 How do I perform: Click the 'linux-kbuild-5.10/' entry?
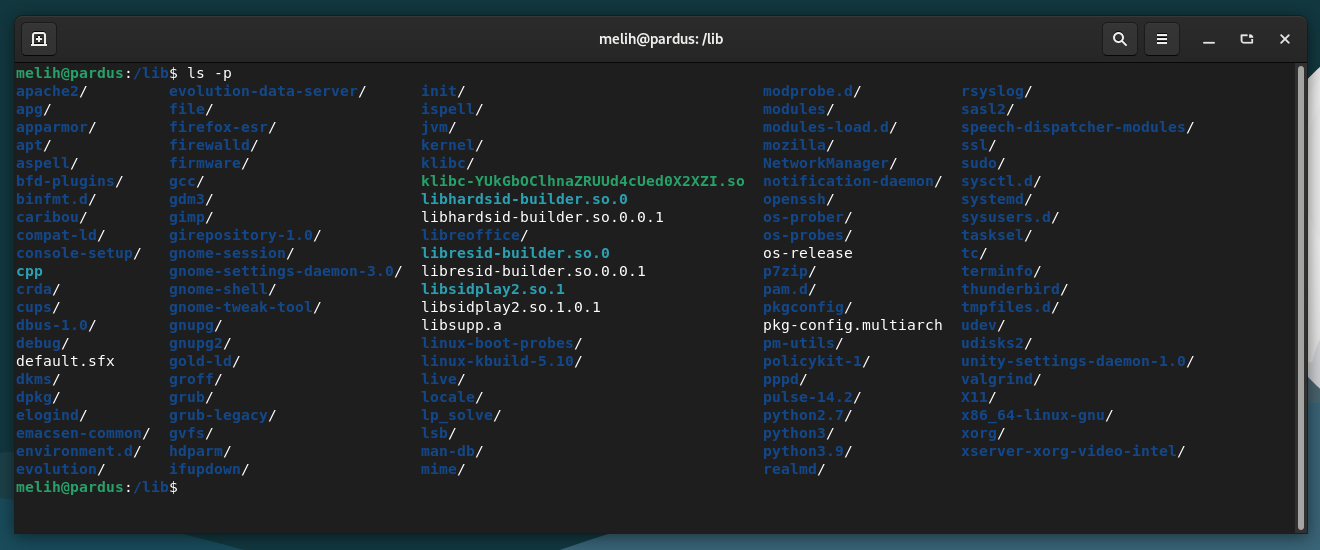(502, 361)
